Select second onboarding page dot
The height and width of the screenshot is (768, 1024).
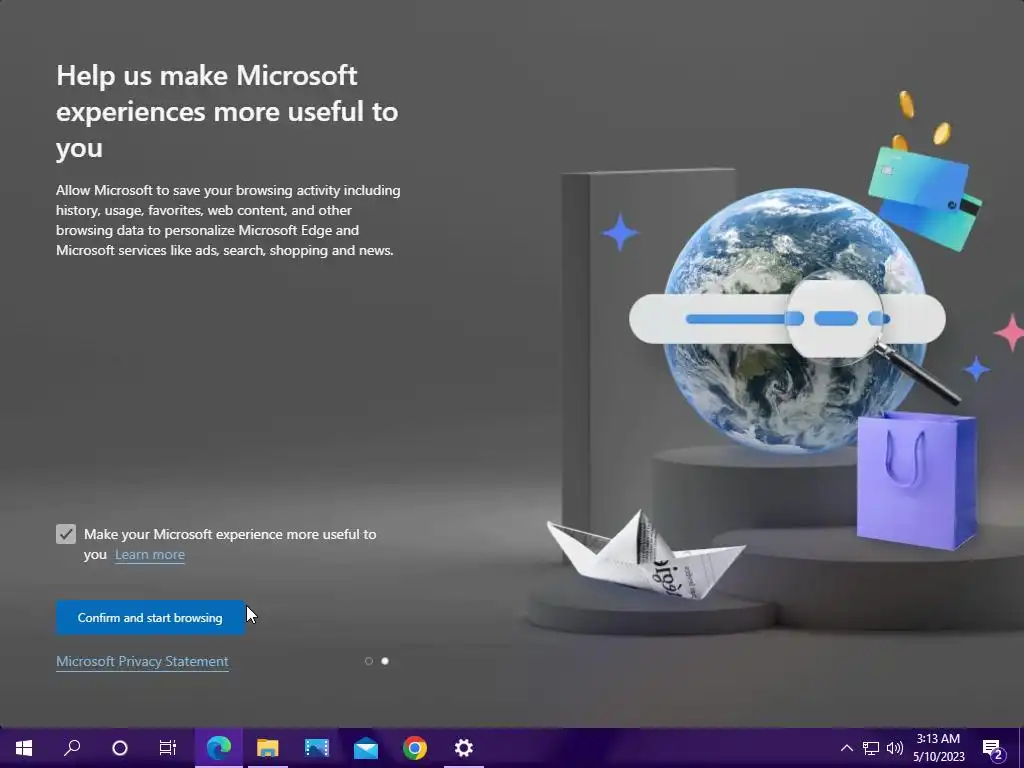(385, 661)
